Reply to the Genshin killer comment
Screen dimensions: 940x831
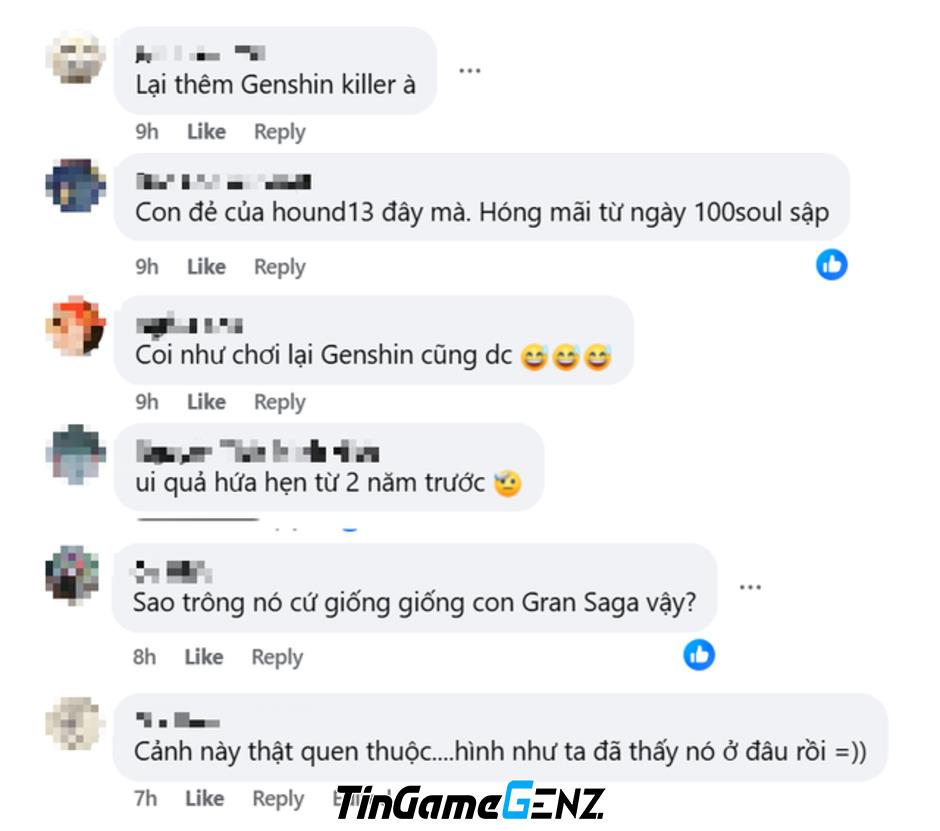tap(279, 132)
